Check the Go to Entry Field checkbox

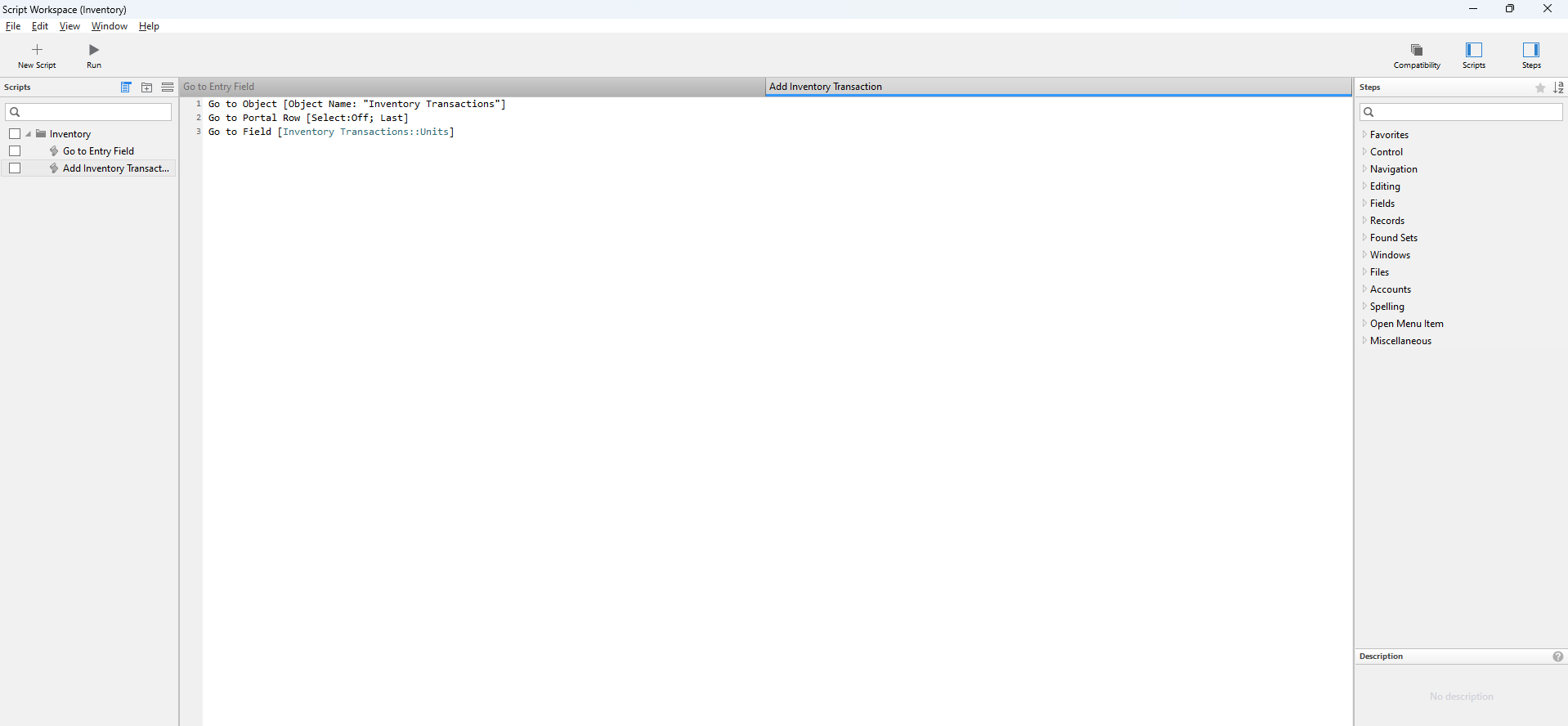[x=15, y=151]
